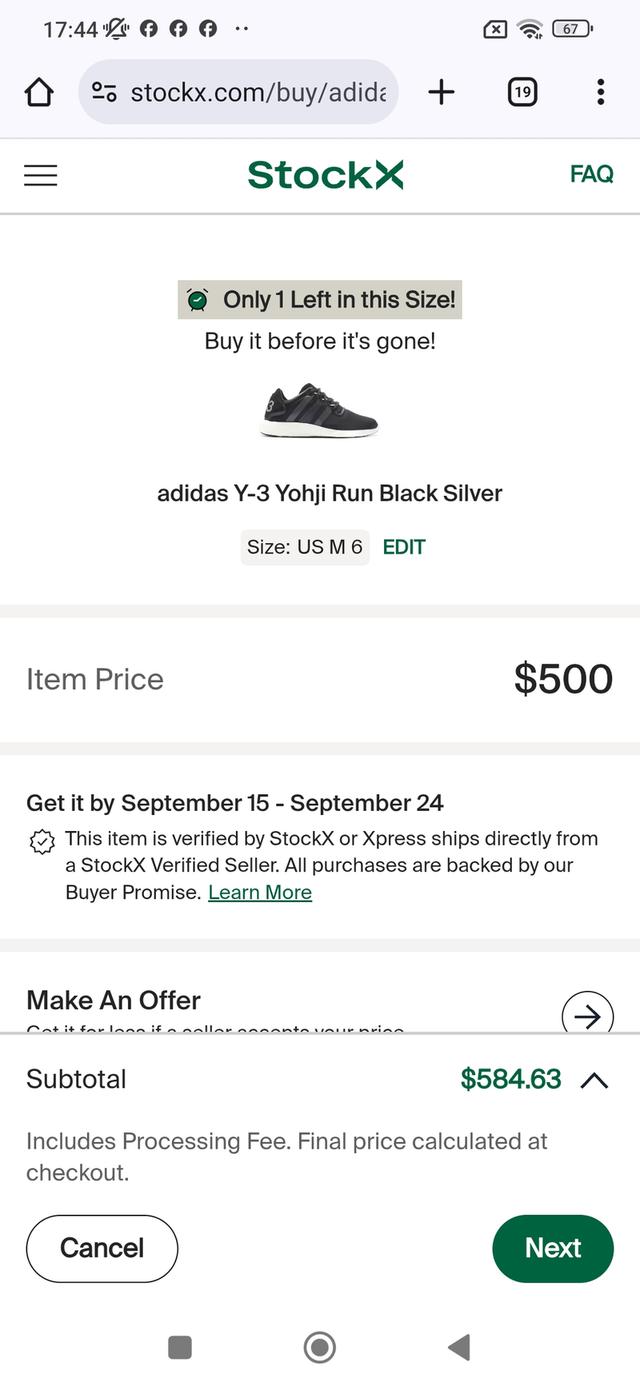Tap the Android back navigation button
The height and width of the screenshot is (1386, 640).
point(459,1347)
